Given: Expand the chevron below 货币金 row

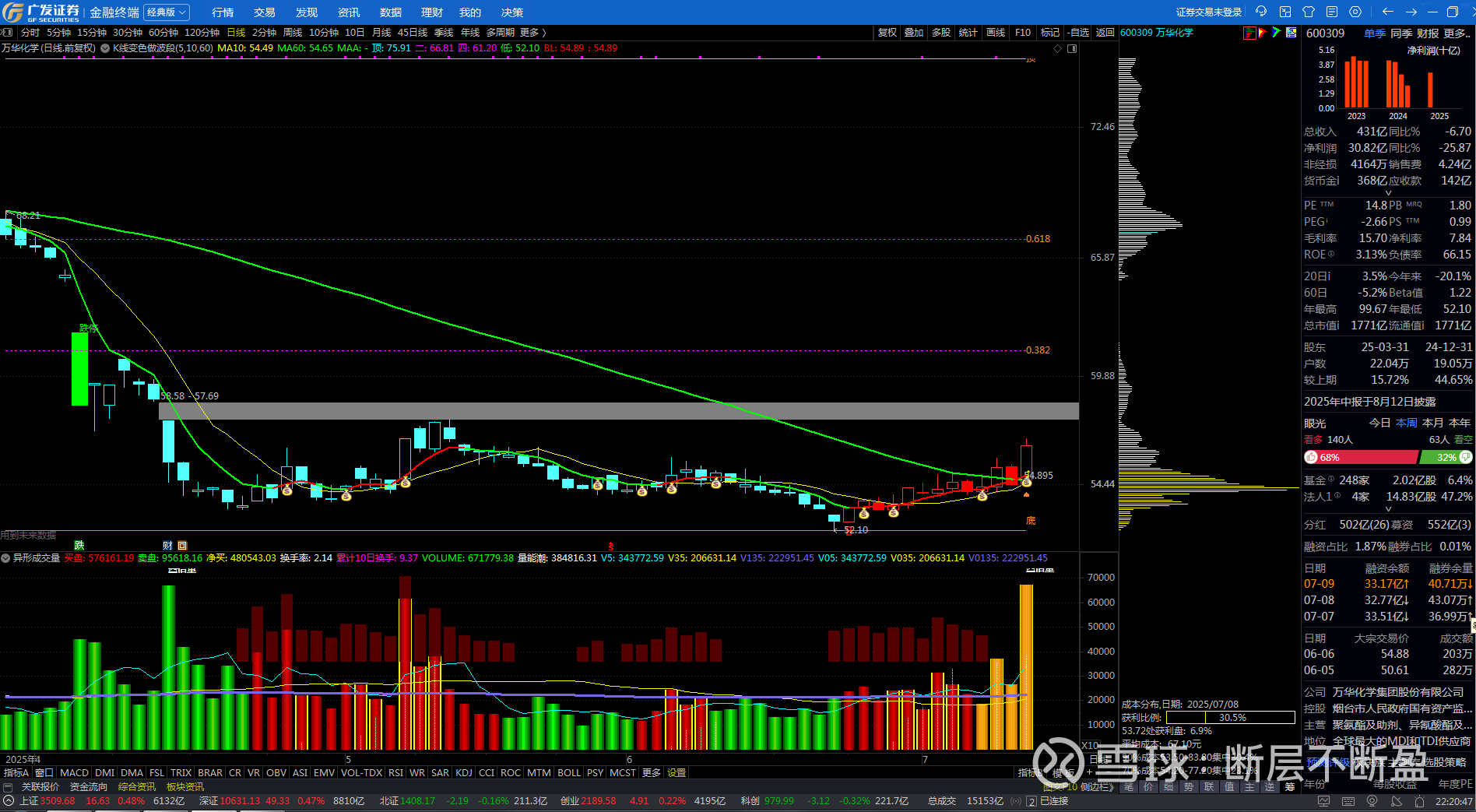Looking at the screenshot, I should pos(1388,192).
